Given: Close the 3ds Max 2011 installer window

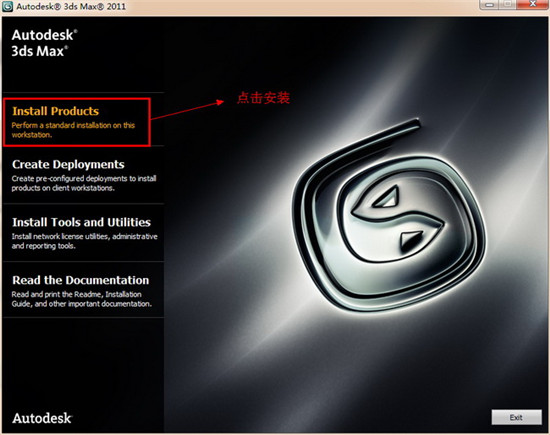Looking at the screenshot, I should click(x=532, y=4).
